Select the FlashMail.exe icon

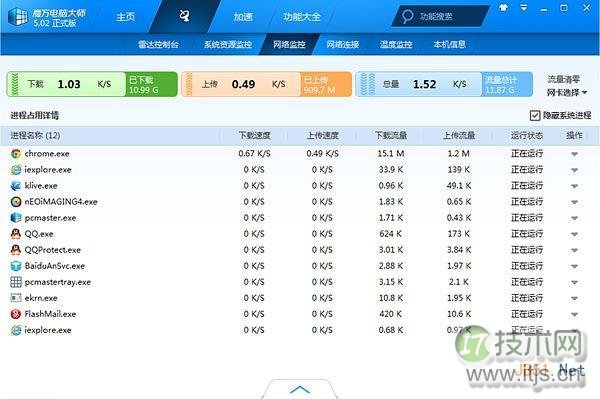pos(16,314)
